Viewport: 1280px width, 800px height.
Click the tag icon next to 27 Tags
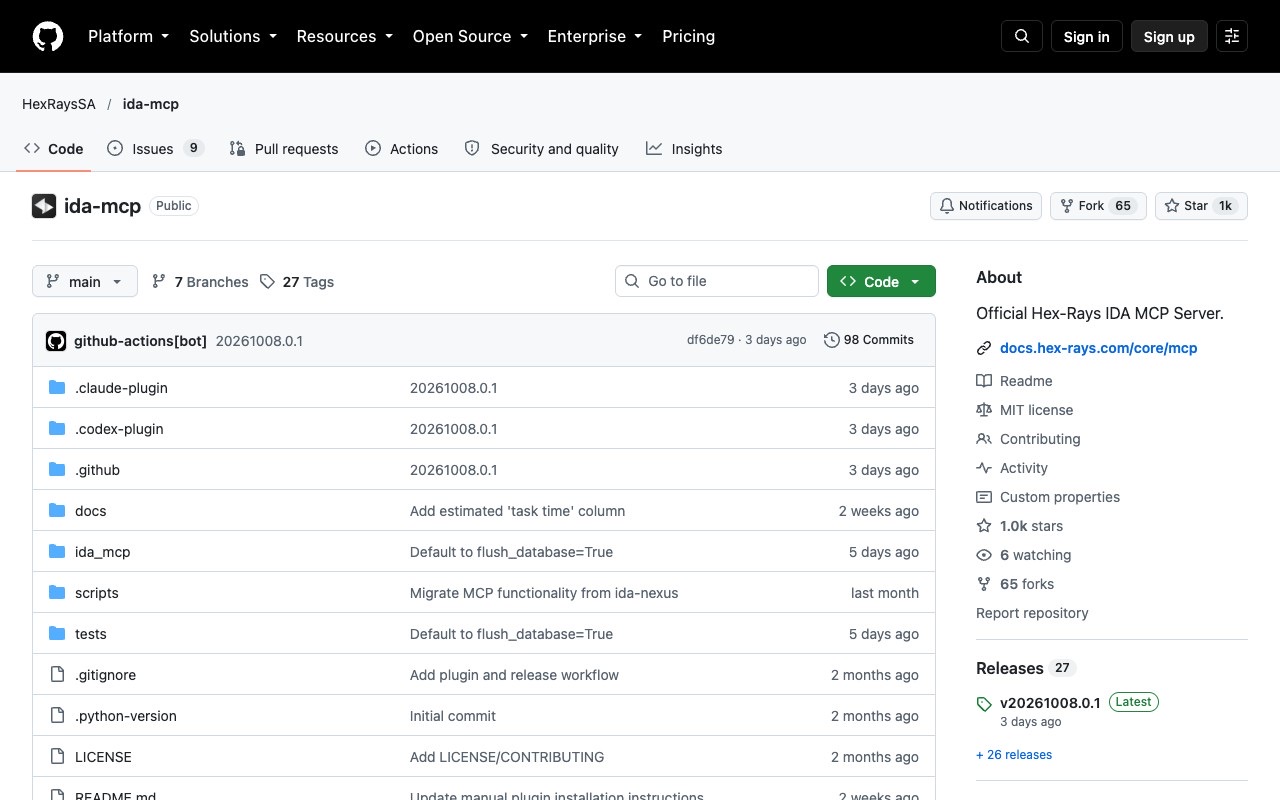[267, 282]
